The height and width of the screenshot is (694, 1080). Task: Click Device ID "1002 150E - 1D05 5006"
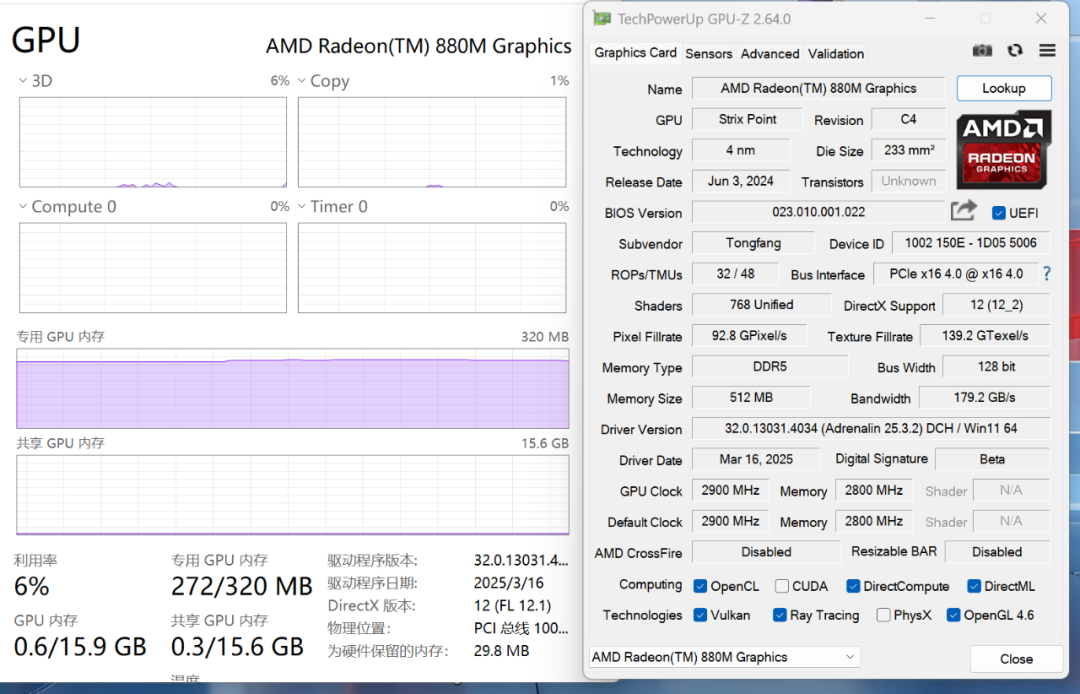(x=970, y=243)
